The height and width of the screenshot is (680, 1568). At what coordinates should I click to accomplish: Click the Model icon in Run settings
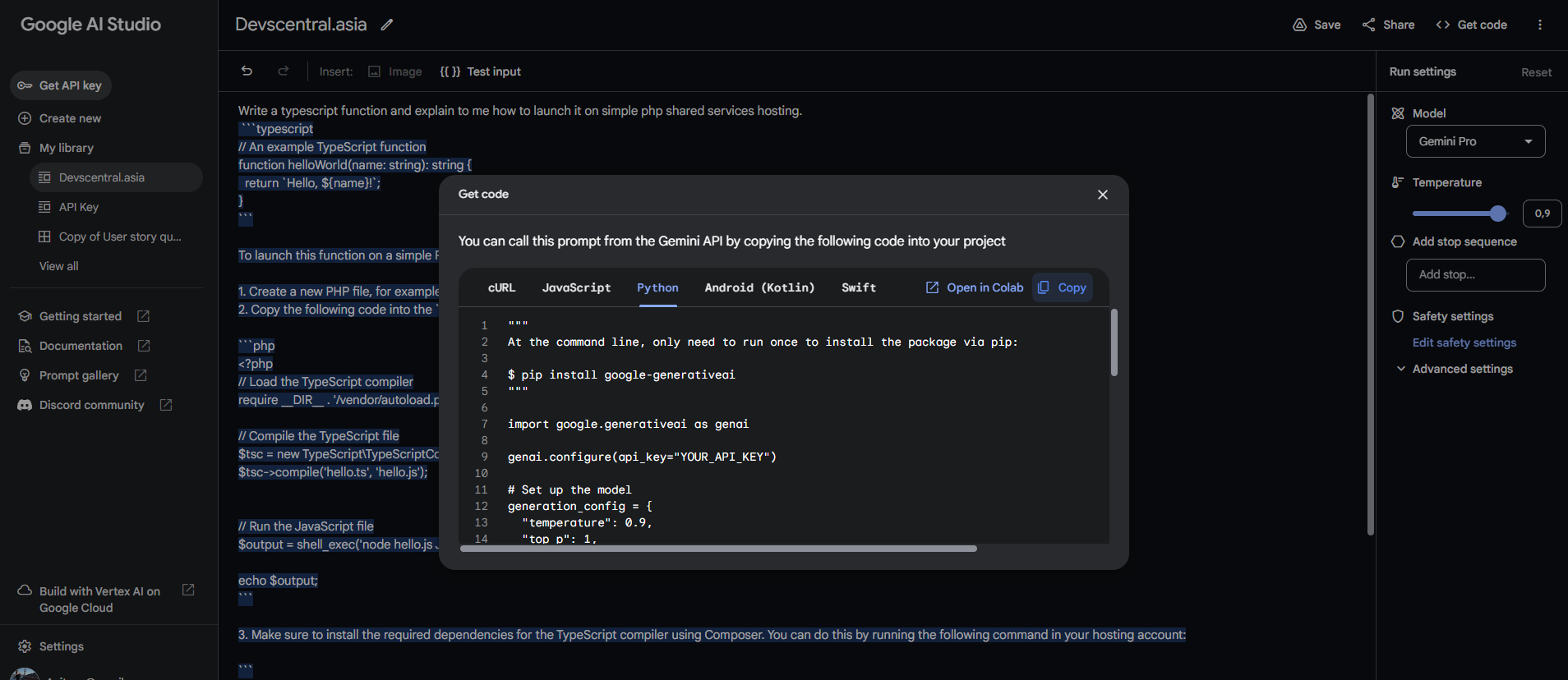[x=1398, y=113]
